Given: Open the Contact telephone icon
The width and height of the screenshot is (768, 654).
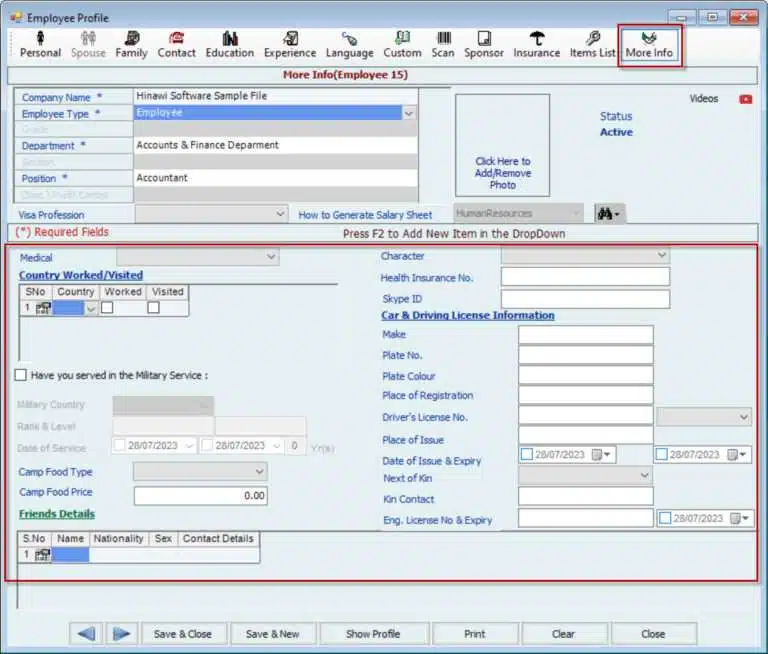Looking at the screenshot, I should pos(176,39).
